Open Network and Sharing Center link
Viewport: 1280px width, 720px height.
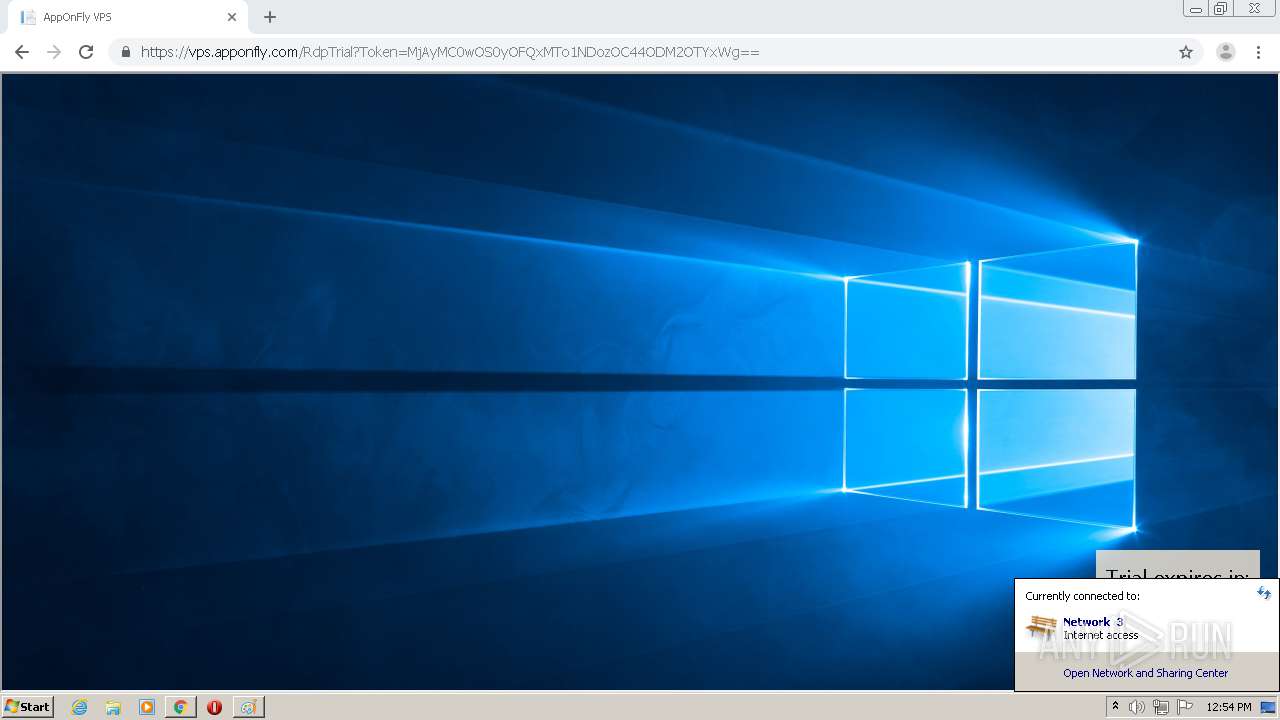click(1146, 673)
